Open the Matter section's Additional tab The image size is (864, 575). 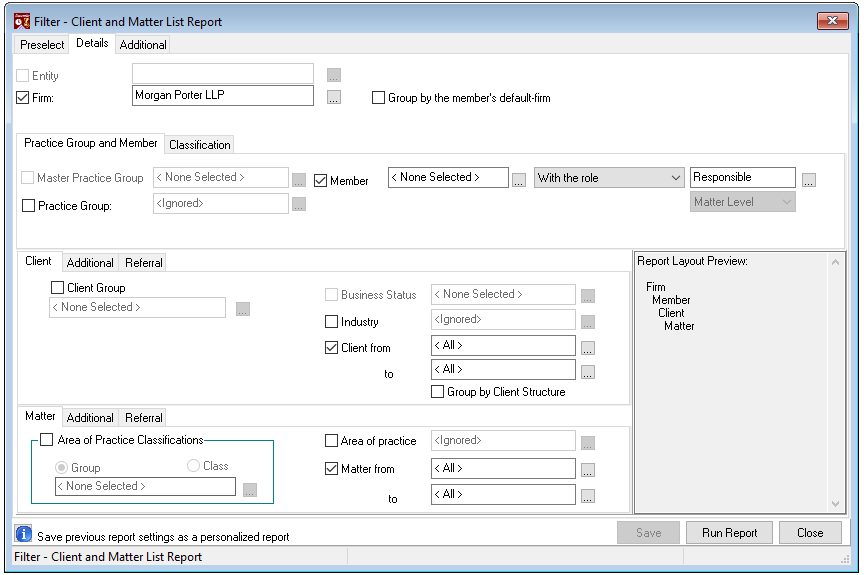90,418
